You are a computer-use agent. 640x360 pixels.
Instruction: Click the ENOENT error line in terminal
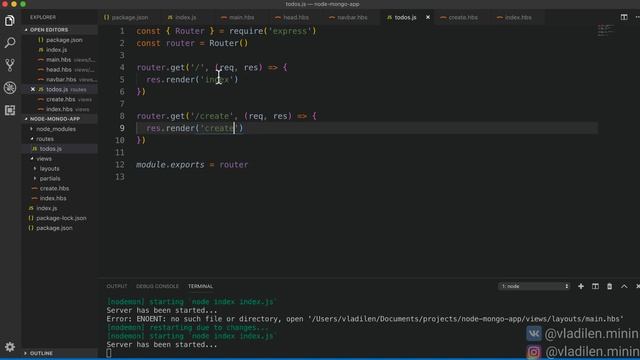(365, 319)
